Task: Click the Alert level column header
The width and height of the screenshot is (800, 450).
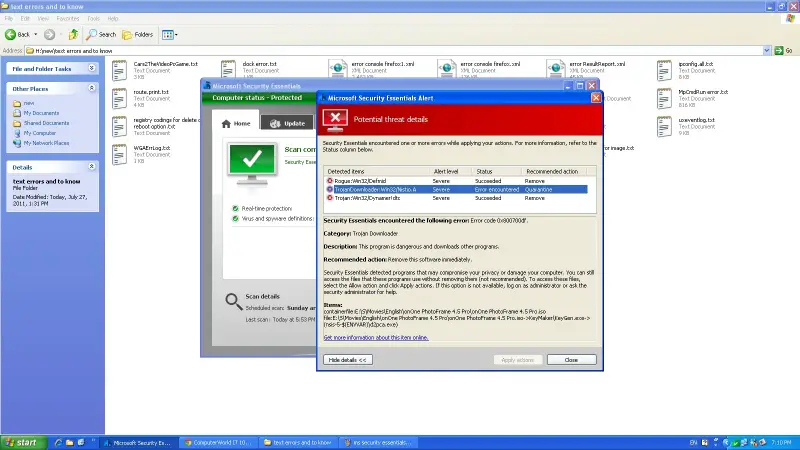Action: tap(451, 171)
